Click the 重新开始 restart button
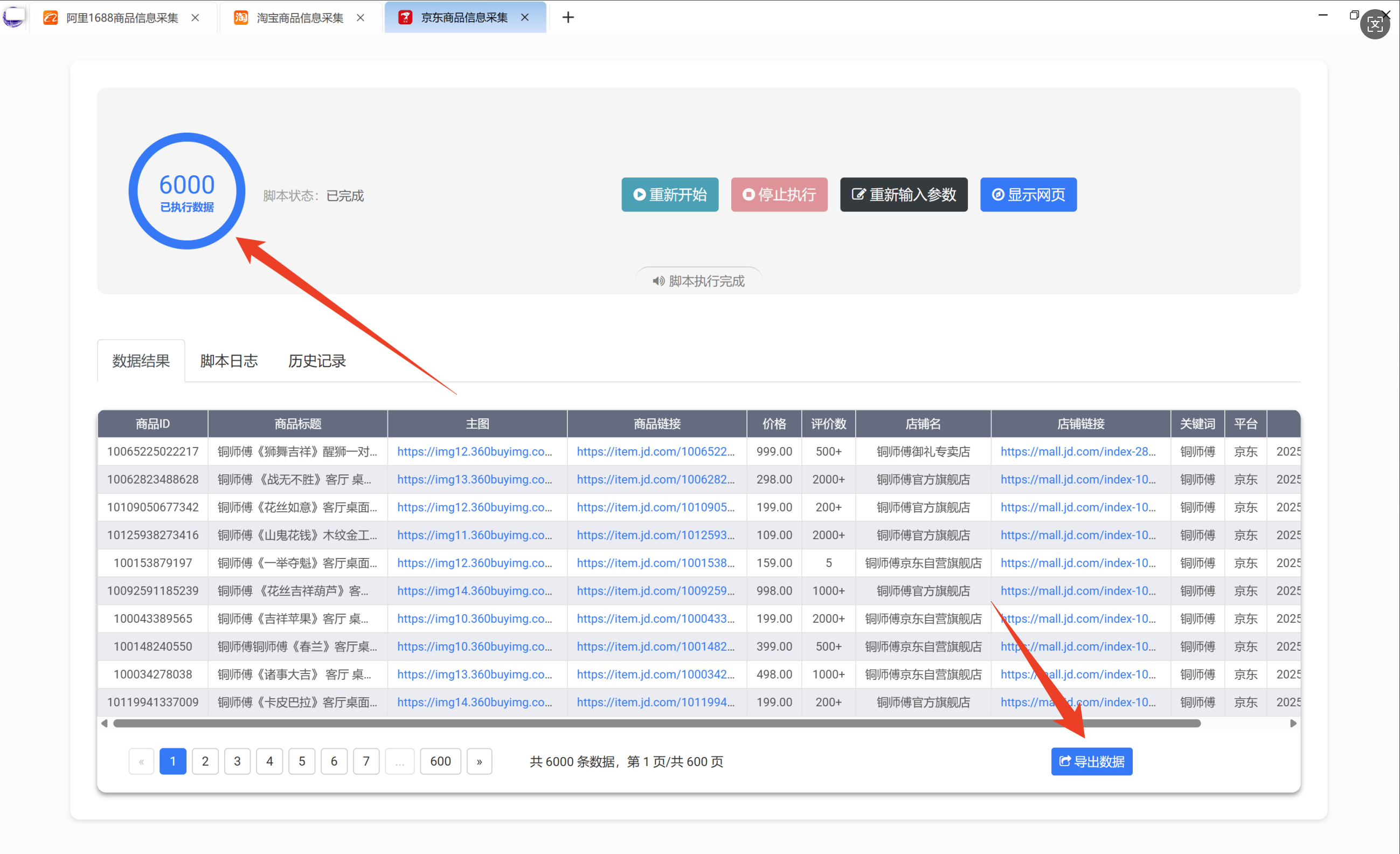The height and width of the screenshot is (854, 1400). (x=670, y=195)
